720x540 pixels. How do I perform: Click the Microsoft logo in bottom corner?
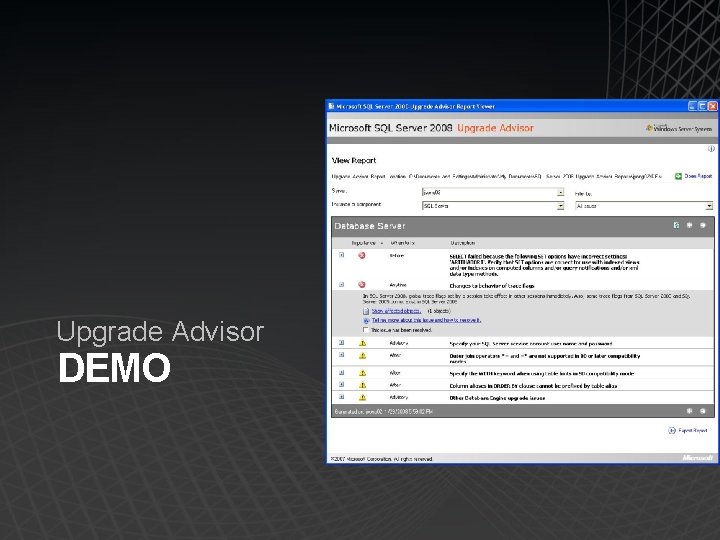[697, 458]
